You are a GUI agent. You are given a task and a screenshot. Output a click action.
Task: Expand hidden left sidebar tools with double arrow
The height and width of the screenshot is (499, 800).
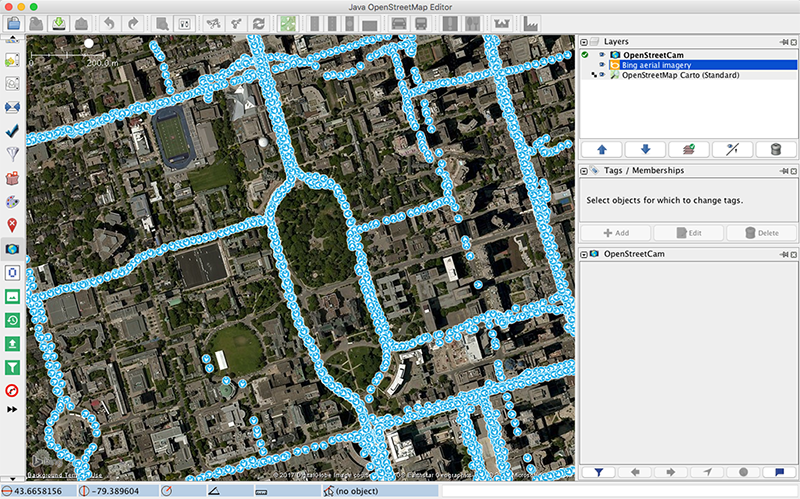click(13, 410)
